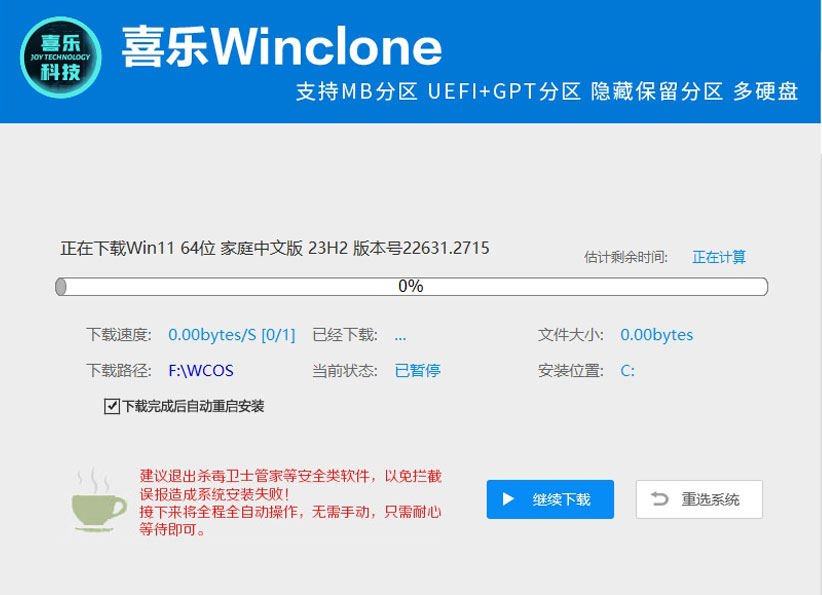Click the 估计剩余时间 label

(626, 257)
